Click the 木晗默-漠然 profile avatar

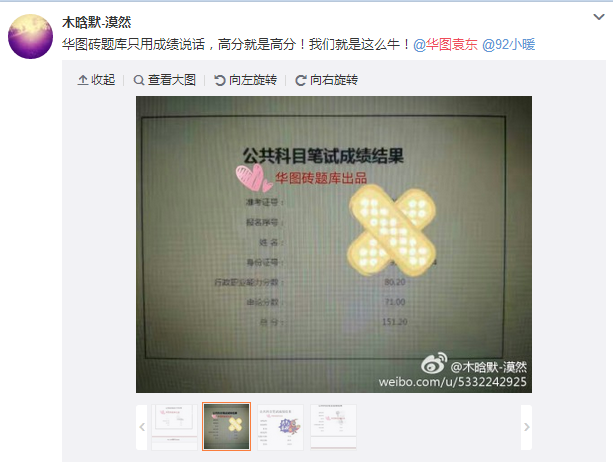(x=30, y=36)
